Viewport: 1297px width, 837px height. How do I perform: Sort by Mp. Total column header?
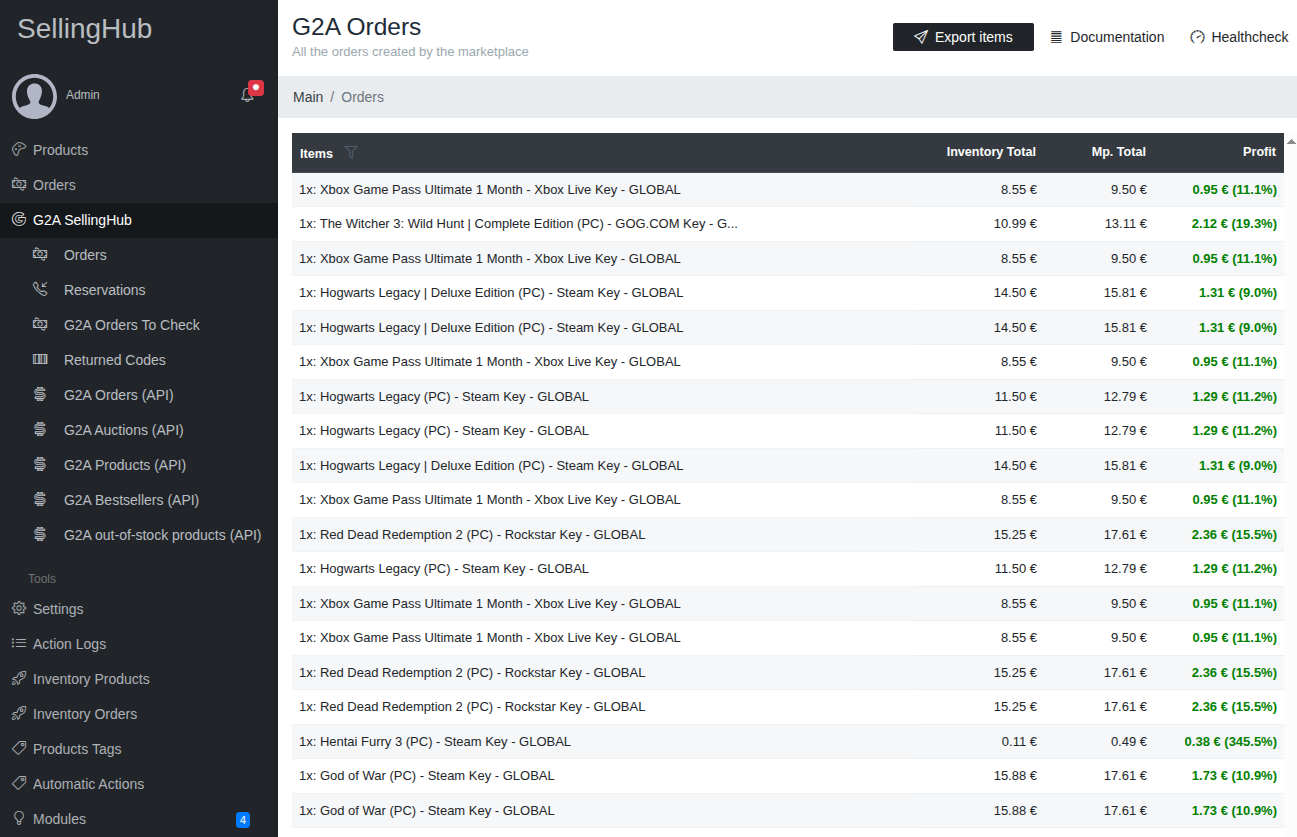pos(1119,152)
